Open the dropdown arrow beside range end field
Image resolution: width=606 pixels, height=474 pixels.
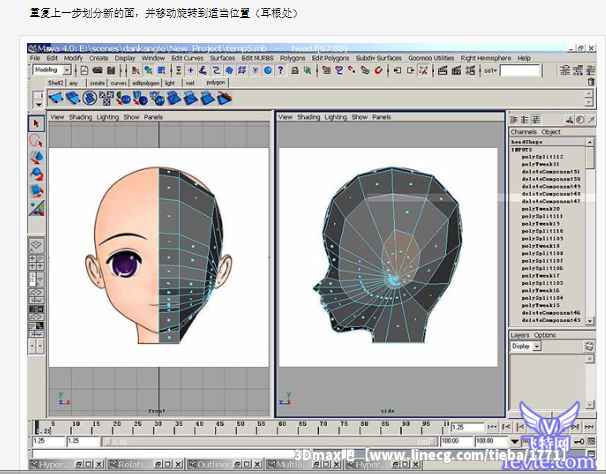[514, 441]
